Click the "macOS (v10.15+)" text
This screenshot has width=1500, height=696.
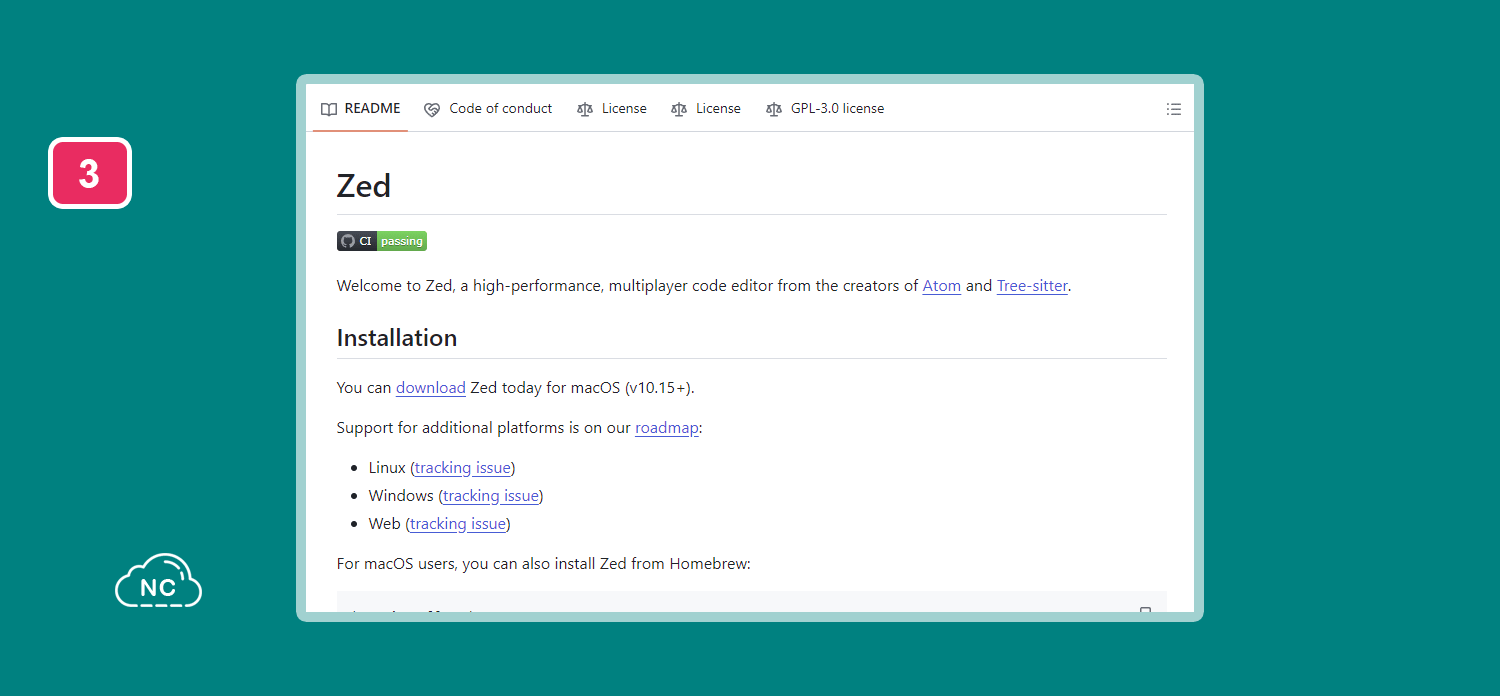(x=632, y=388)
